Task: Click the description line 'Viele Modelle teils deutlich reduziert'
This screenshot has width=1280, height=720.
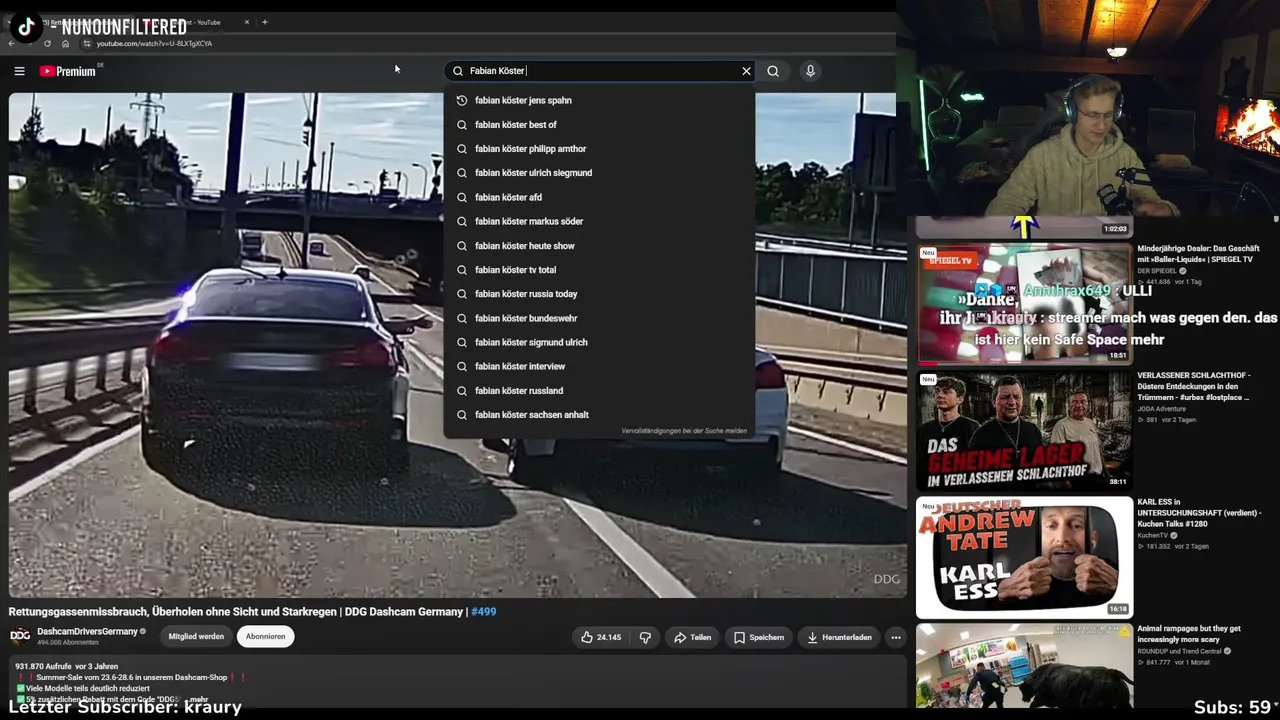Action: 82,689
